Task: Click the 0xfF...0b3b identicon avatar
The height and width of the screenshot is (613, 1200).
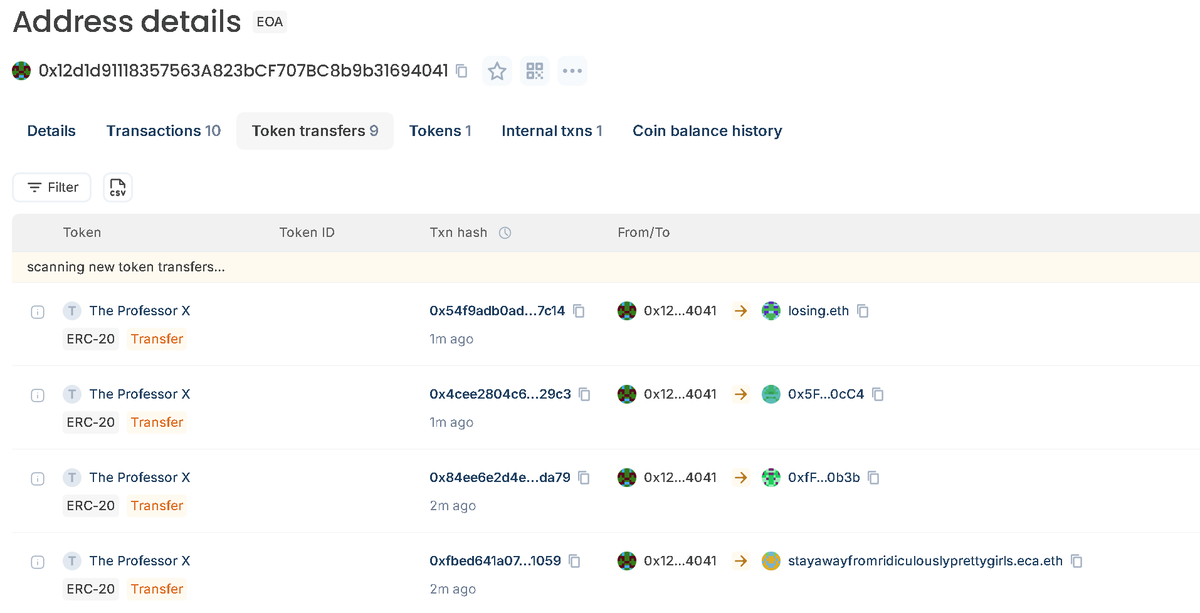Action: coord(771,477)
